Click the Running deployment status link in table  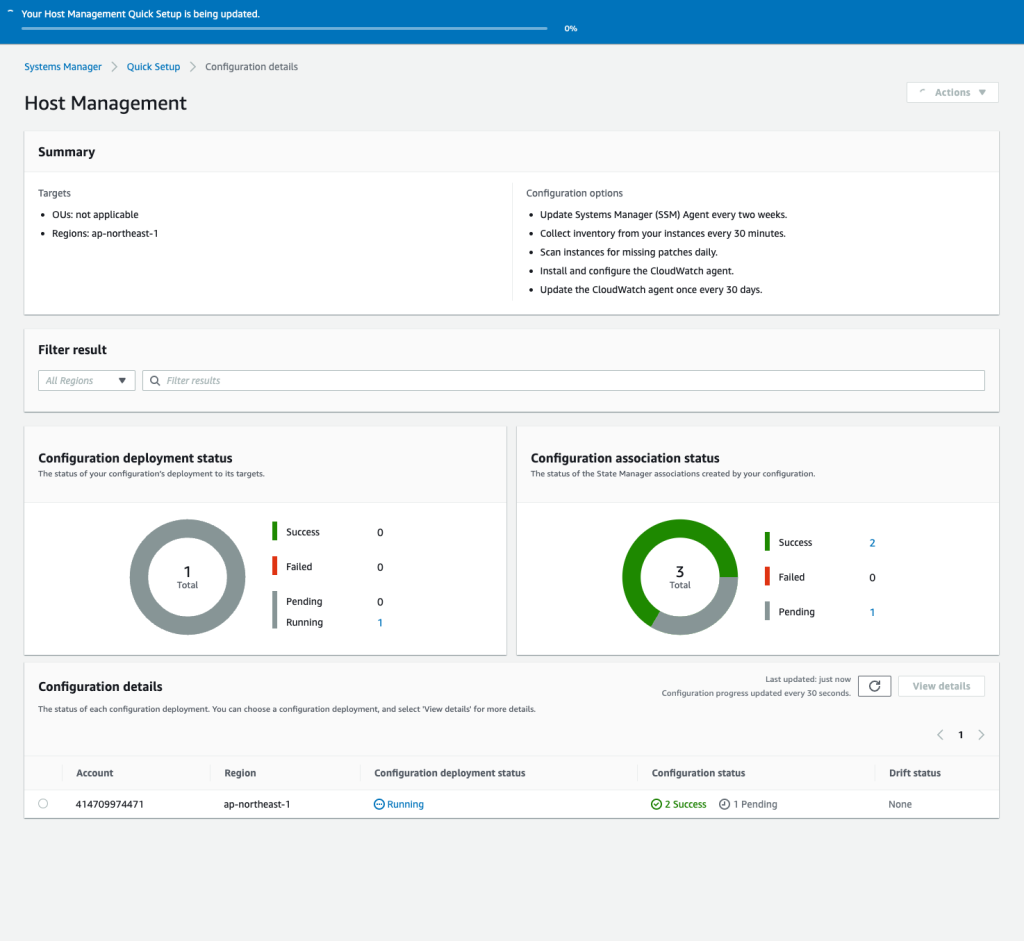[405, 805]
